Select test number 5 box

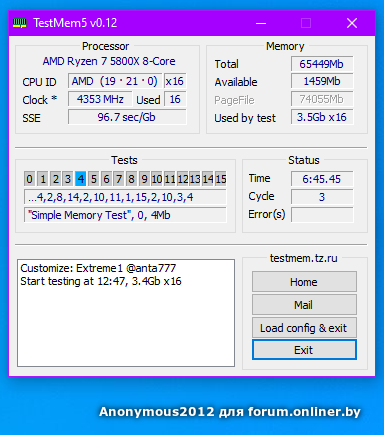coord(93,179)
